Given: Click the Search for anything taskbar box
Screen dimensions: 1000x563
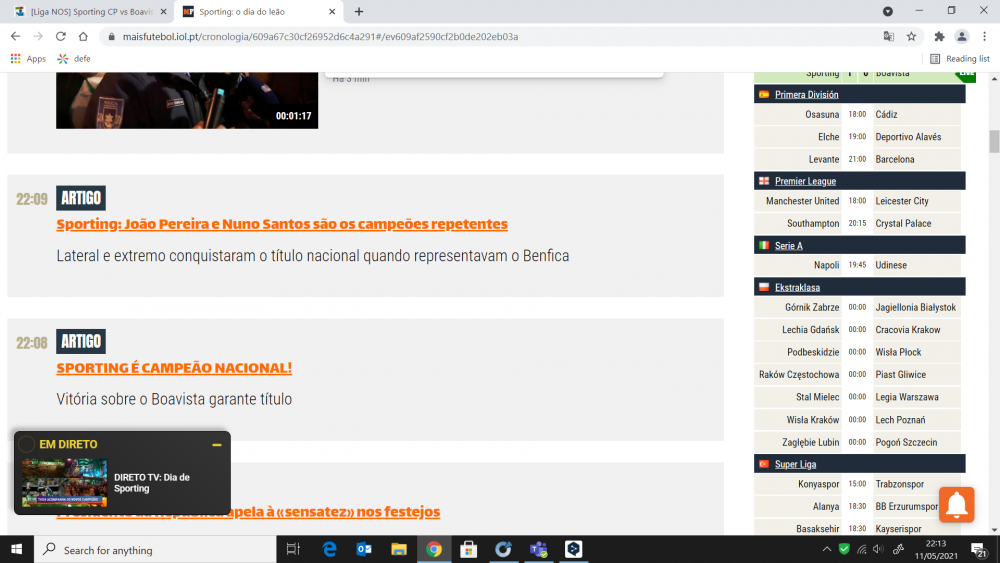Looking at the screenshot, I should 155,550.
